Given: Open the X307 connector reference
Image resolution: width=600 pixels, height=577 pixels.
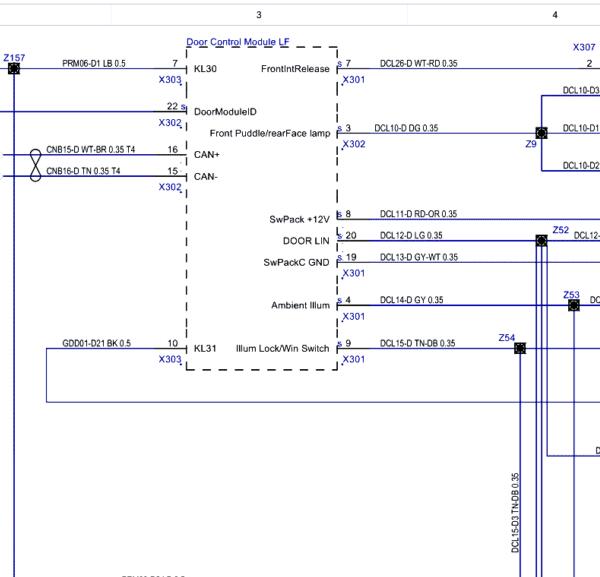Looking at the screenshot, I should tap(584, 47).
